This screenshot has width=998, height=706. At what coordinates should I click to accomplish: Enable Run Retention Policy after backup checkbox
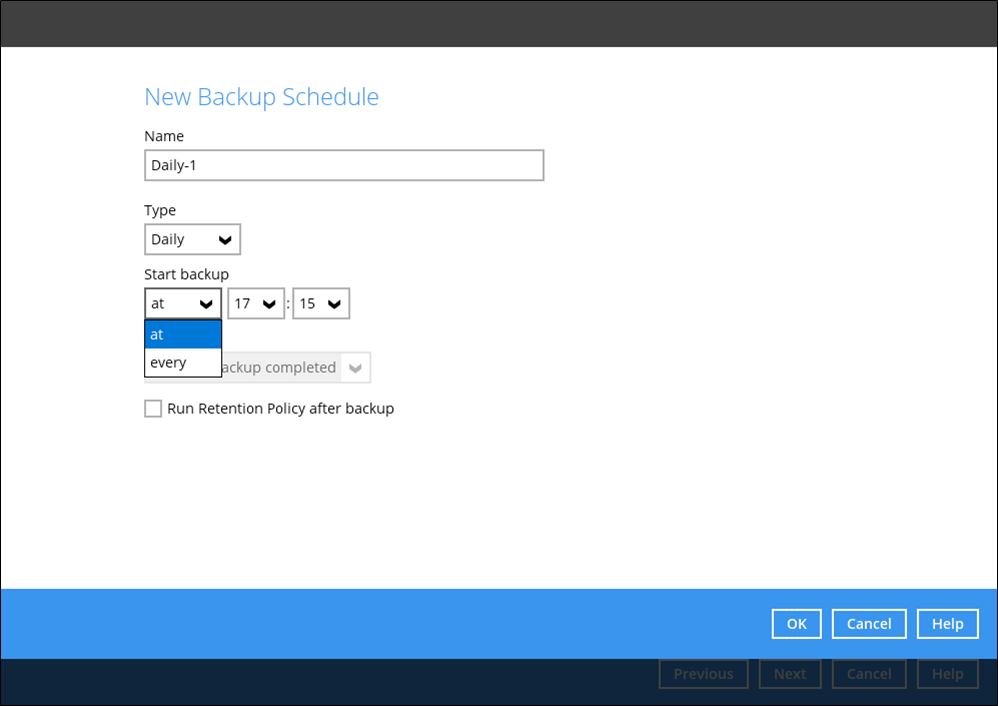point(153,408)
